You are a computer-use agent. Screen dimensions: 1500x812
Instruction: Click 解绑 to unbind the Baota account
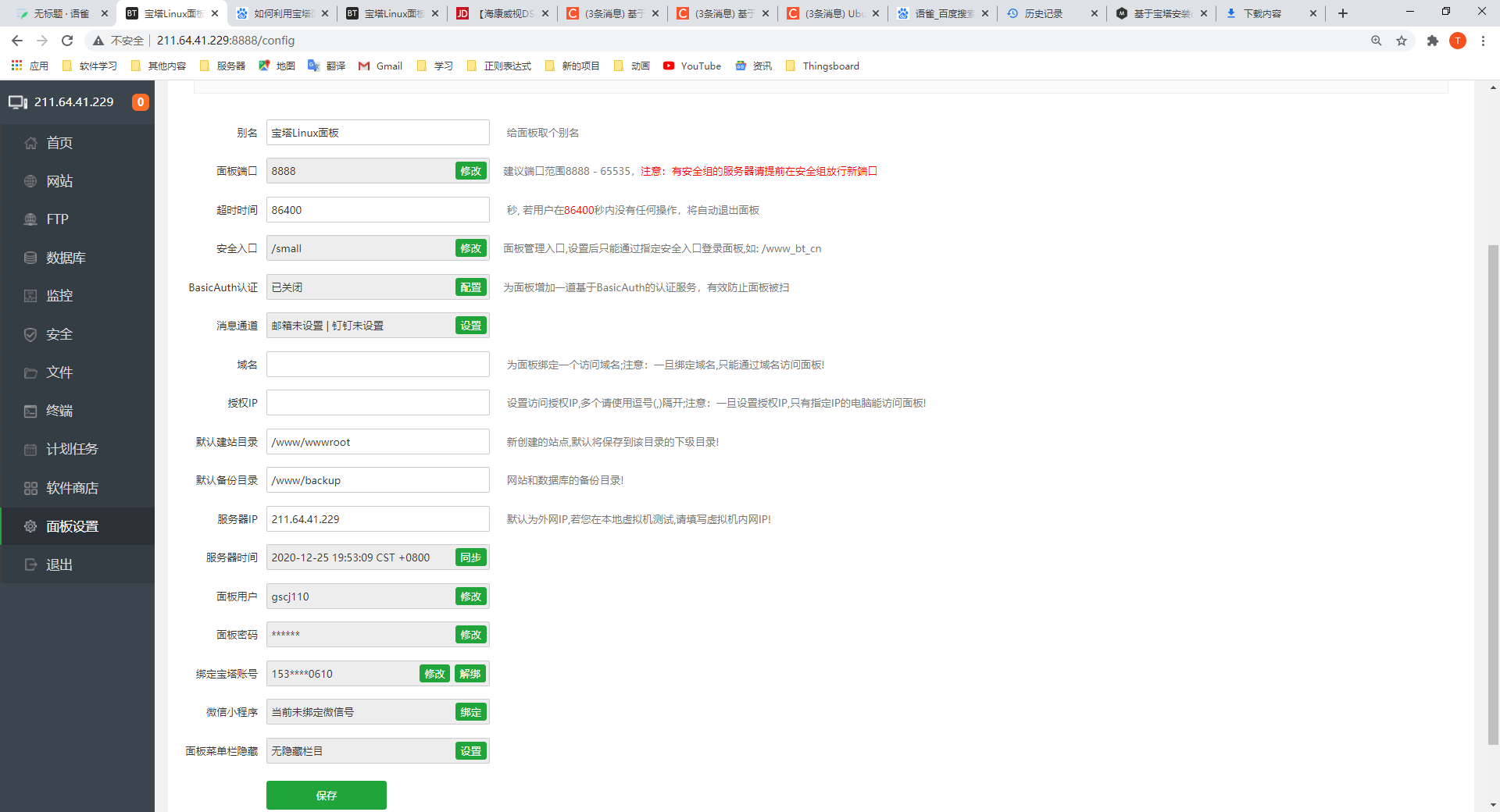(x=470, y=674)
